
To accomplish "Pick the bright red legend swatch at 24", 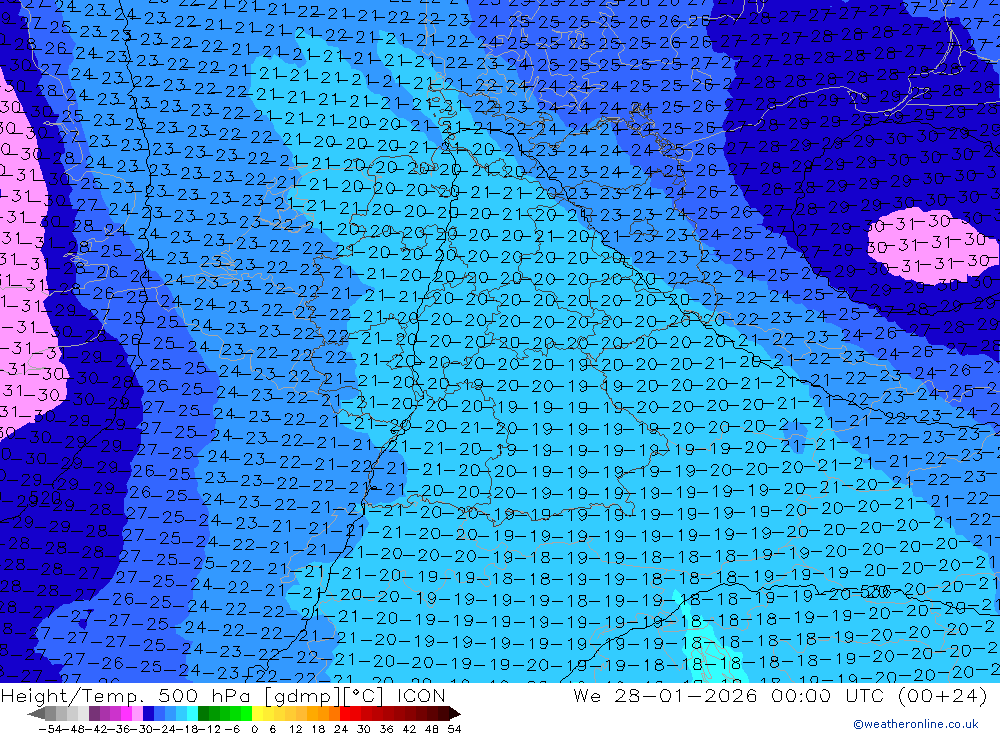I will pyautogui.click(x=345, y=713).
